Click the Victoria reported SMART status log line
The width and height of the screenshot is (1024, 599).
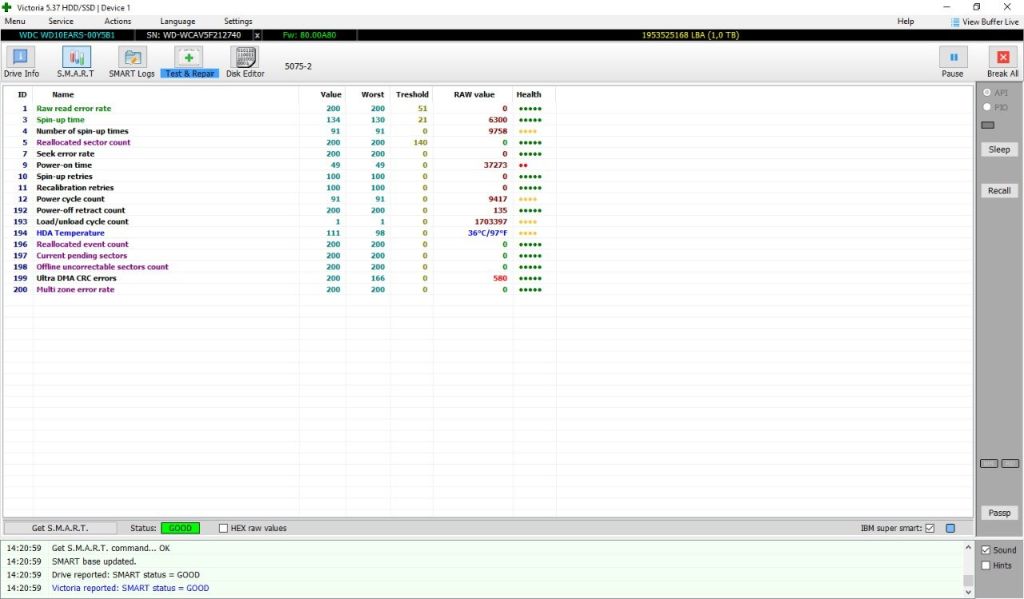coord(131,588)
